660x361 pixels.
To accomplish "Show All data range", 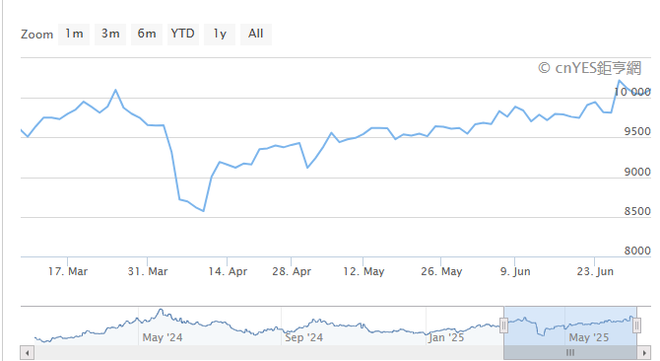I will pos(255,34).
